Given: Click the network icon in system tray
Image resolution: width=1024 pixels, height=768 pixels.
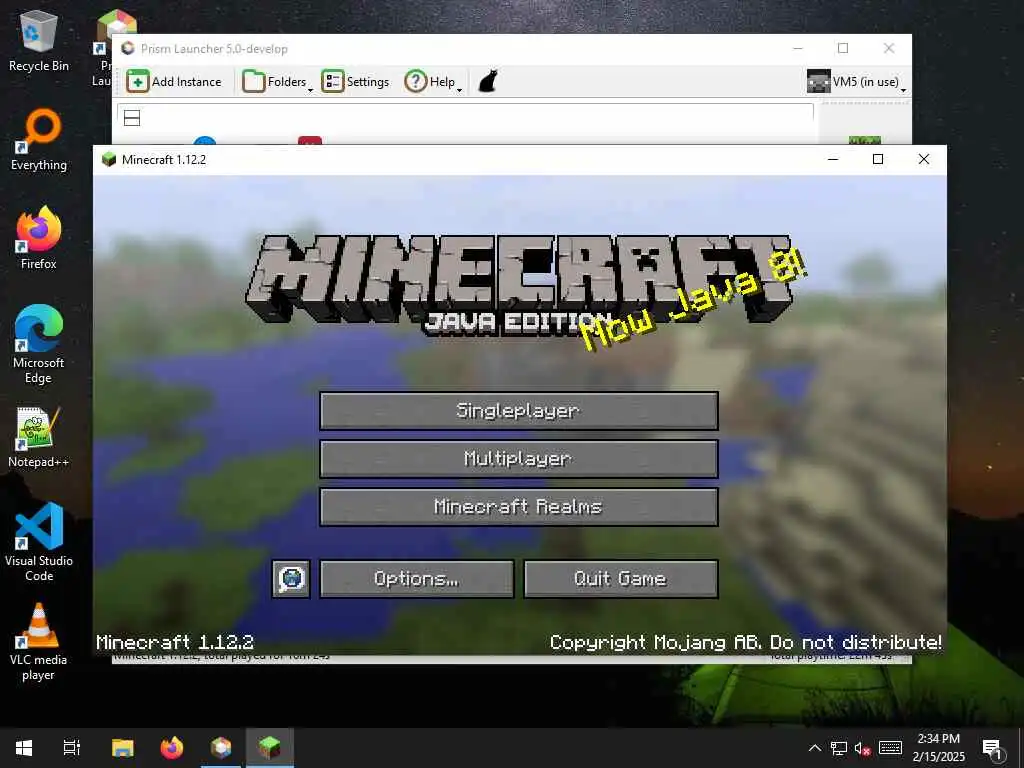Looking at the screenshot, I should pos(839,748).
